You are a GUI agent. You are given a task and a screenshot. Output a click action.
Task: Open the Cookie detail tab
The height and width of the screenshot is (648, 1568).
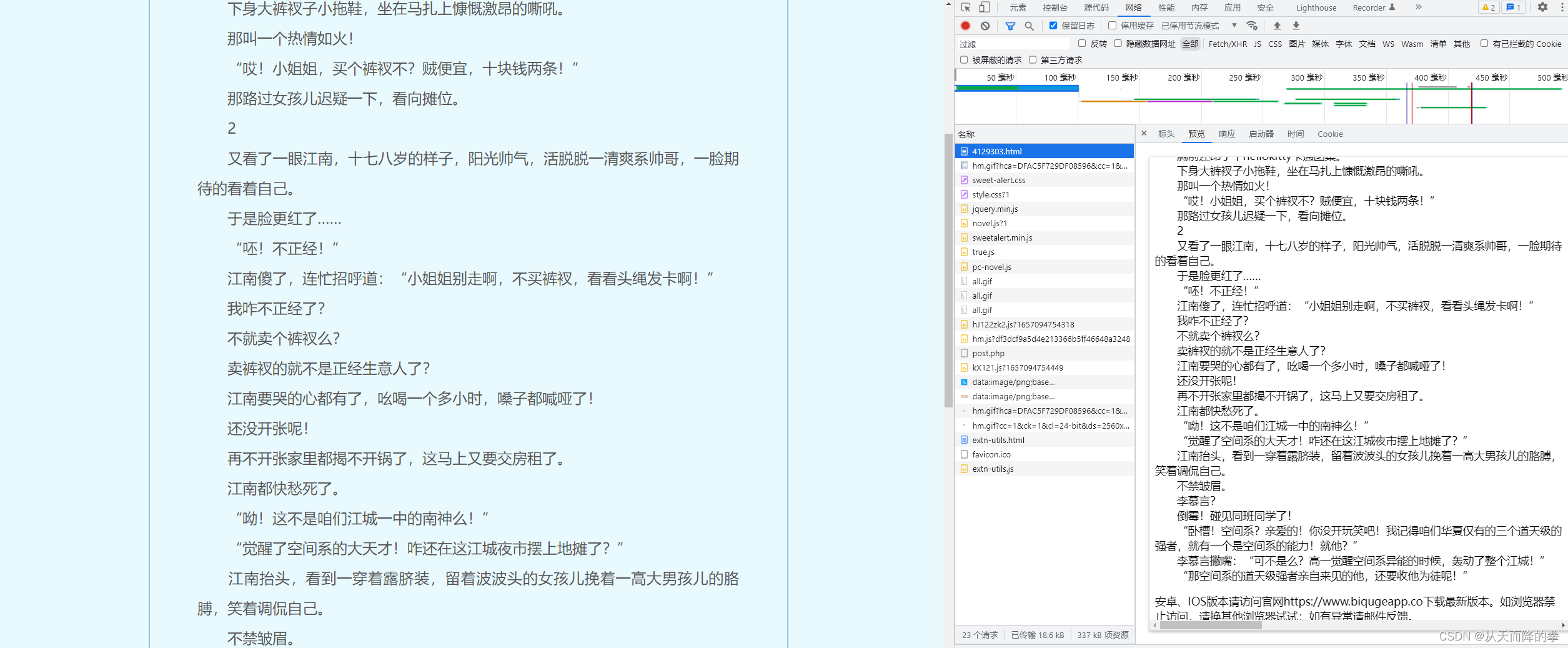pos(1330,134)
